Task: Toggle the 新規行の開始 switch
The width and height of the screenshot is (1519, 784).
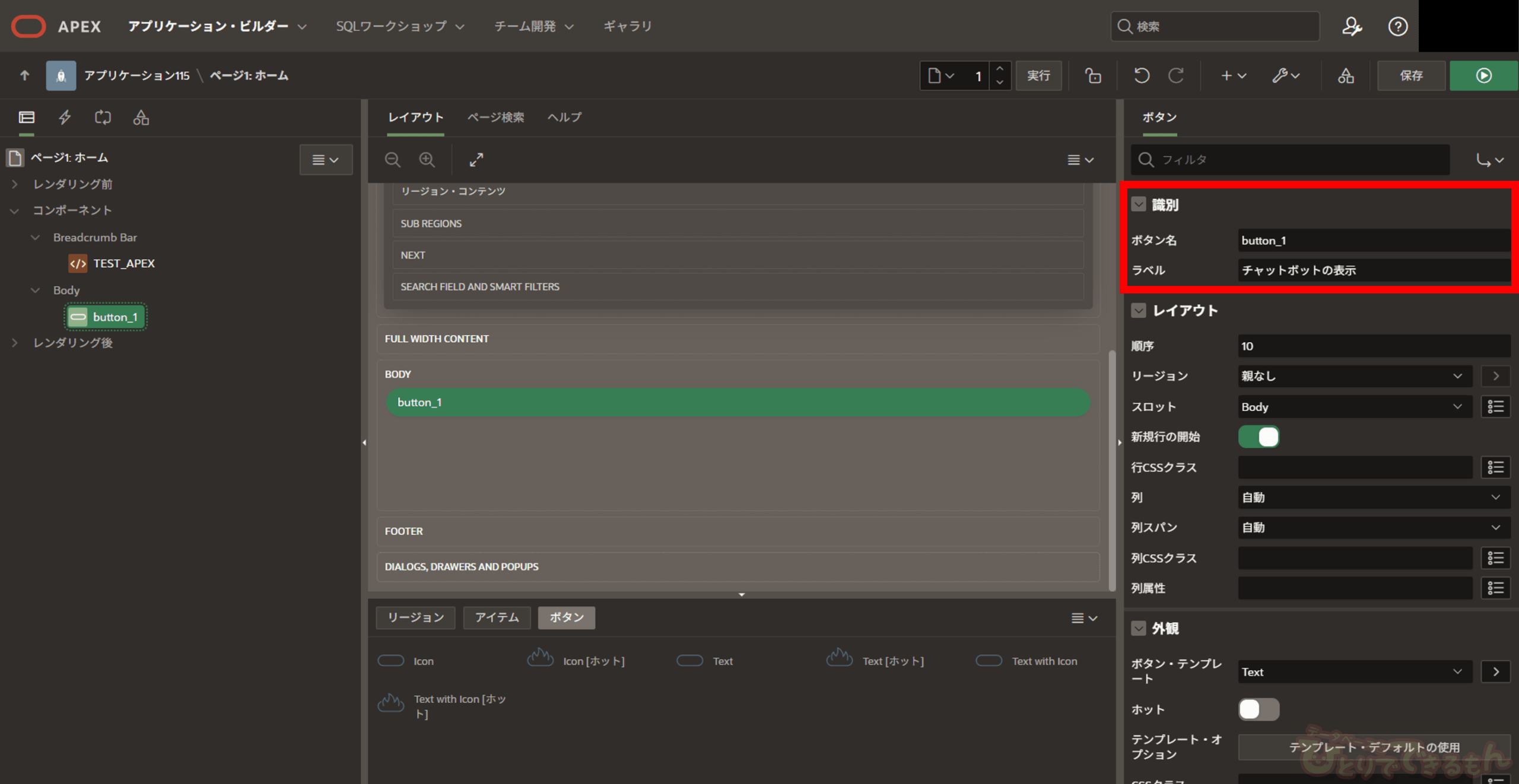Action: coord(1258,437)
